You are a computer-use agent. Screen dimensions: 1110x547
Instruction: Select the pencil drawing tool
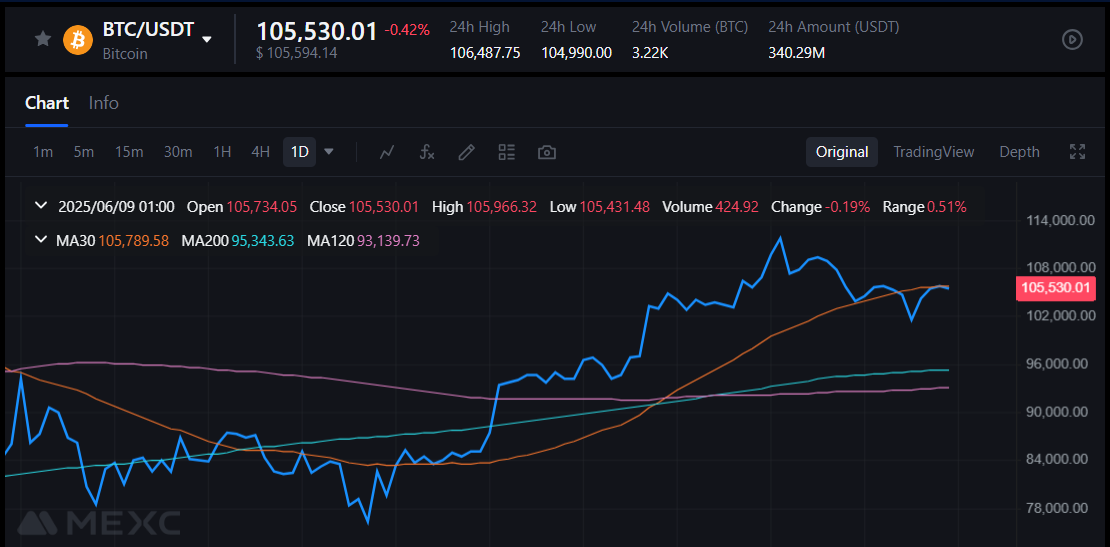[x=466, y=152]
